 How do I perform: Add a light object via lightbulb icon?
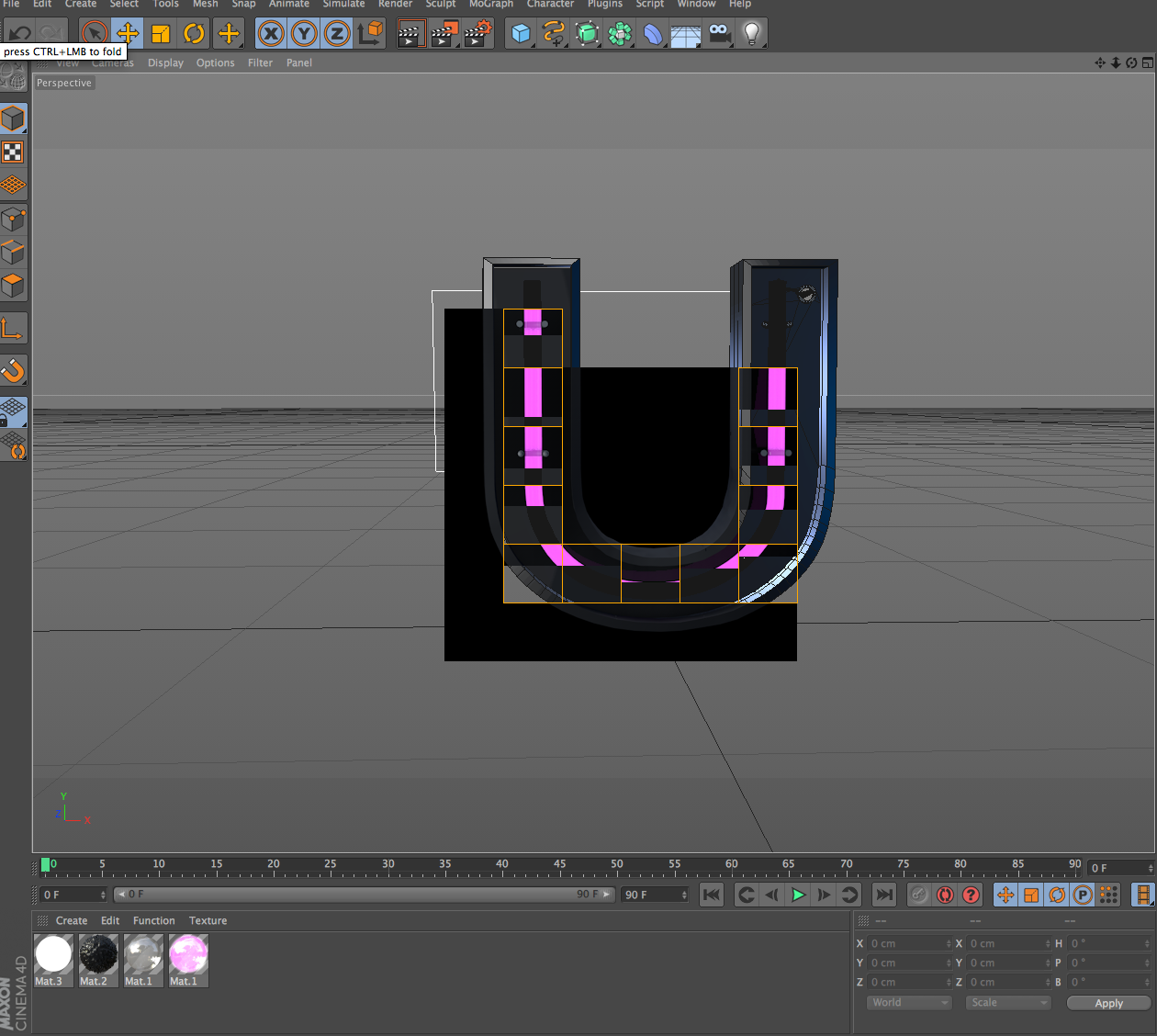click(x=752, y=34)
